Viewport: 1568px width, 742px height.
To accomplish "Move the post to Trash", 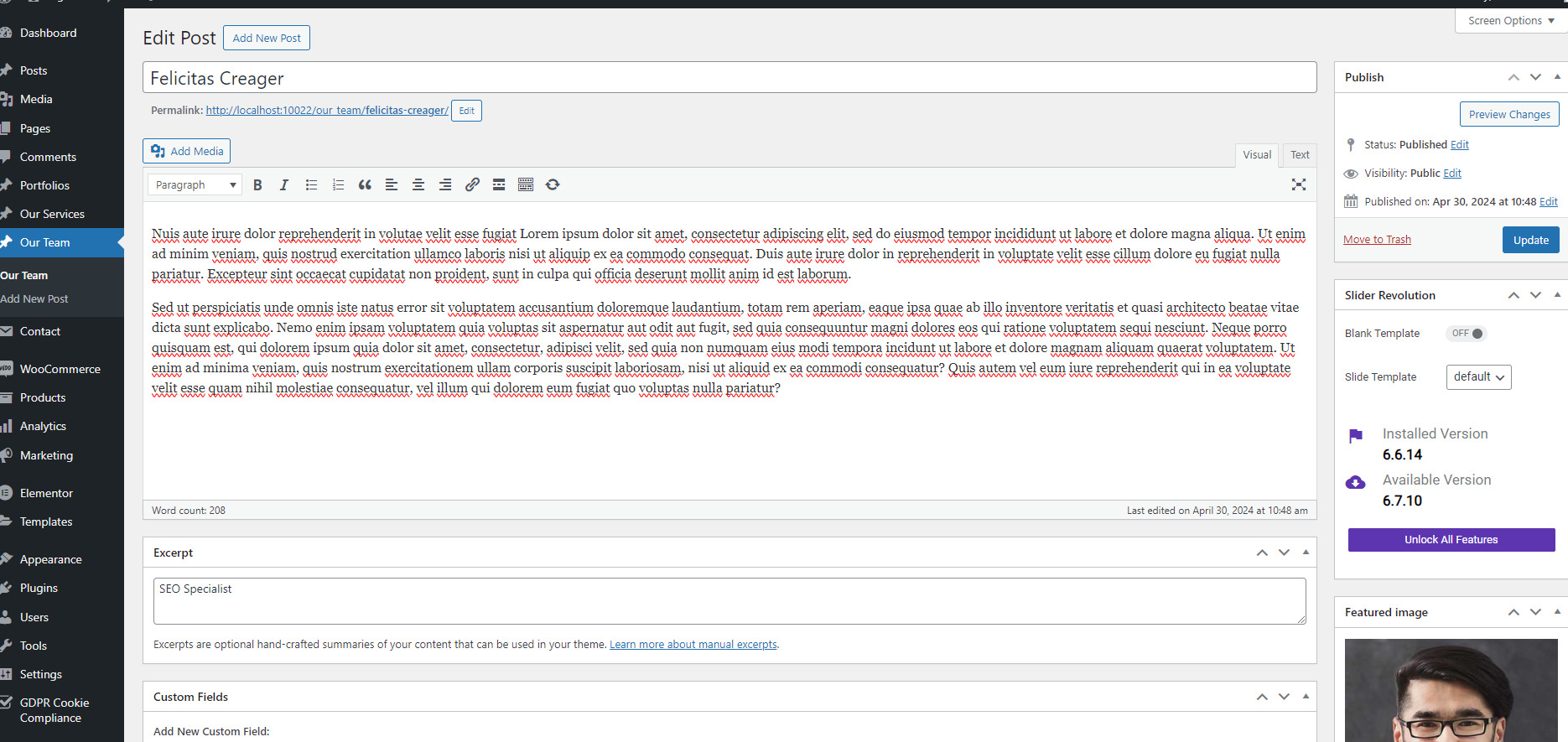I will click(1377, 240).
